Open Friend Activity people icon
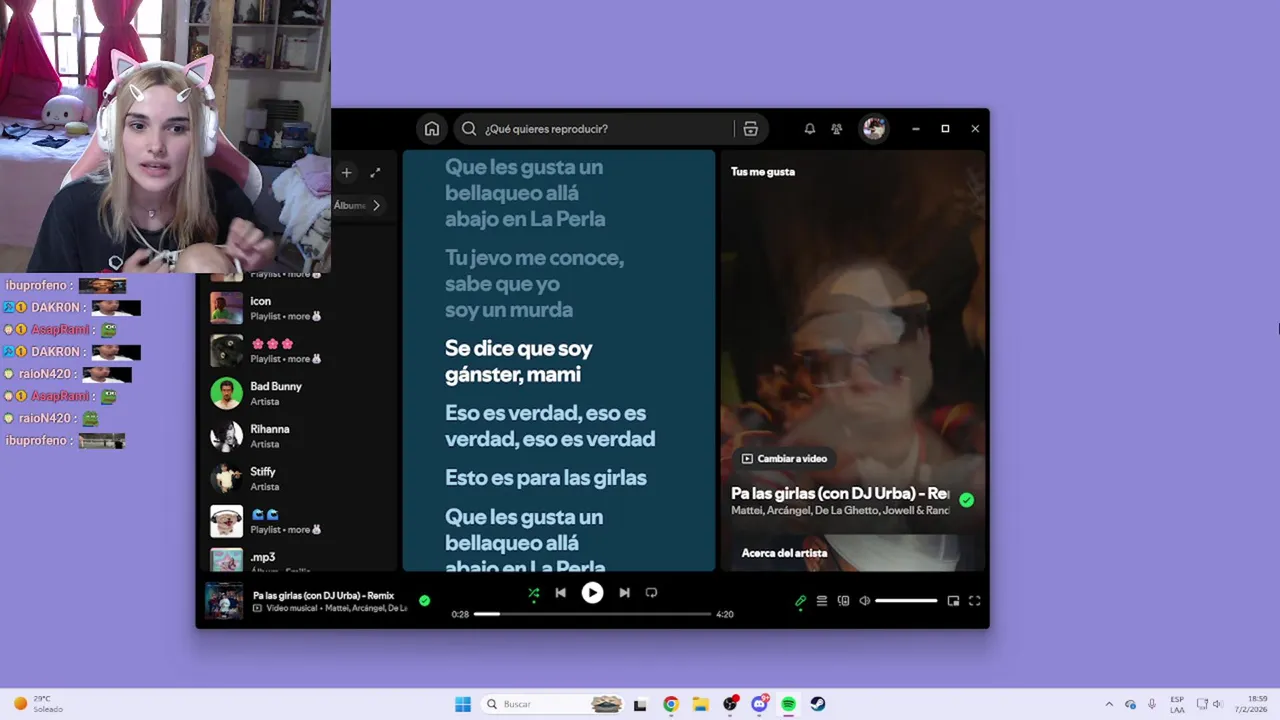 click(x=837, y=129)
